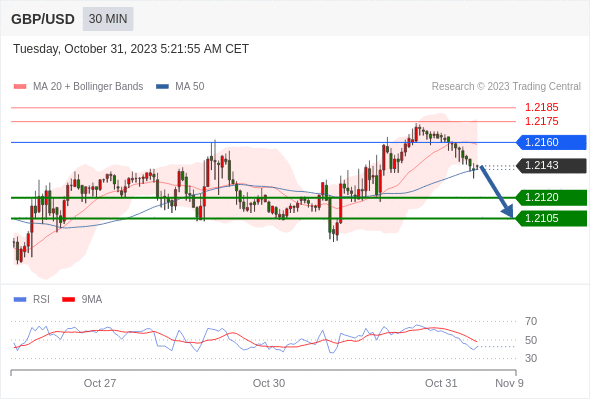
Task: Select the green 1.2120 support price tag
Action: click(x=551, y=197)
